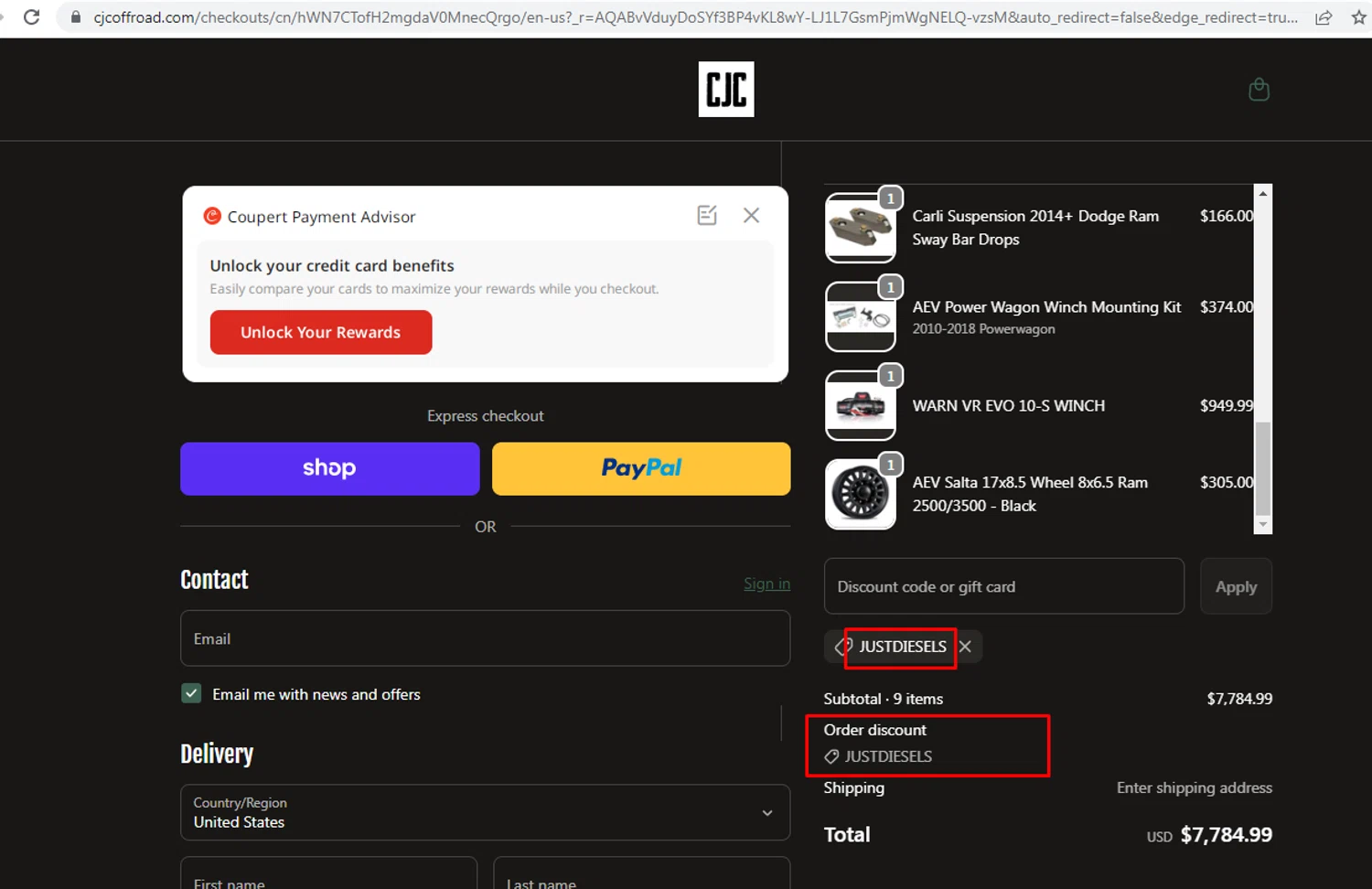Click the Contact section heading
The width and height of the screenshot is (1372, 889).
214,580
